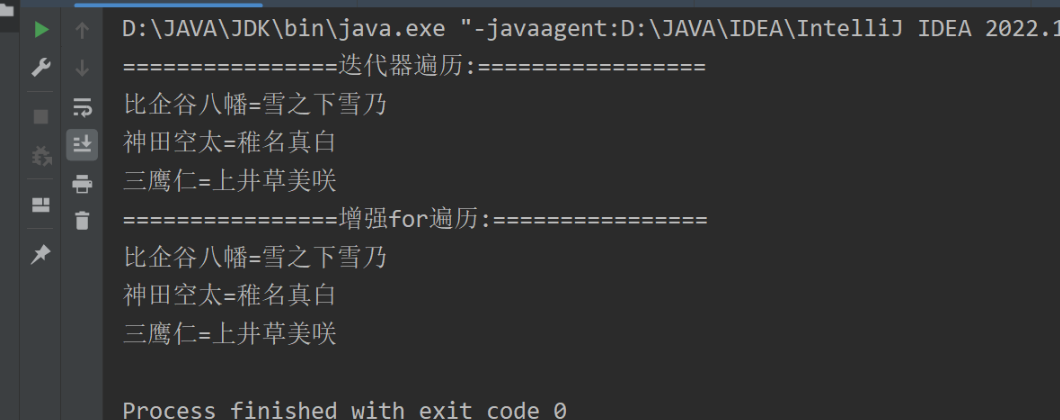
Task: Clear all console output with trash icon
Action: click(x=82, y=220)
